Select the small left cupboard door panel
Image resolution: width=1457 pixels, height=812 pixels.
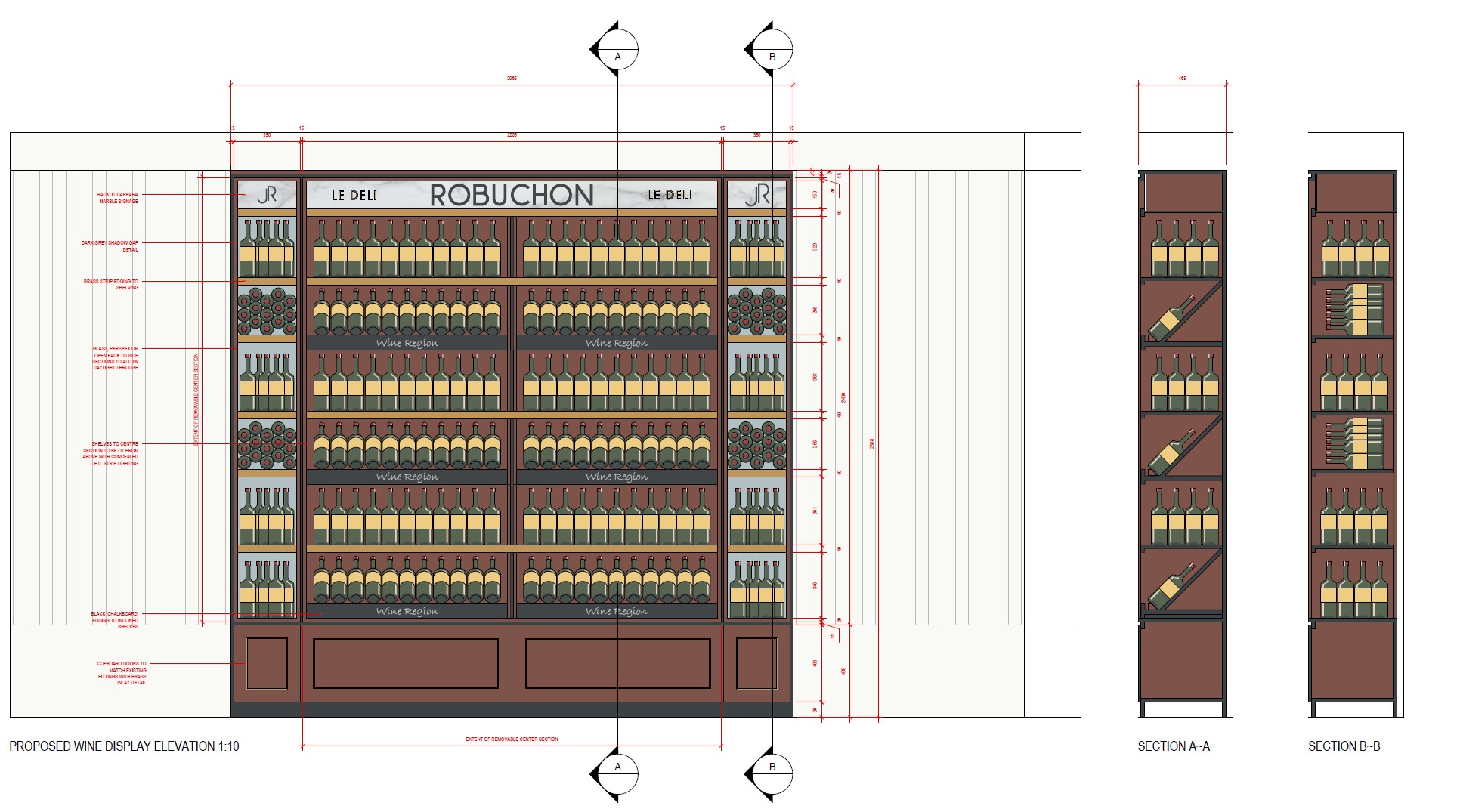[267, 663]
